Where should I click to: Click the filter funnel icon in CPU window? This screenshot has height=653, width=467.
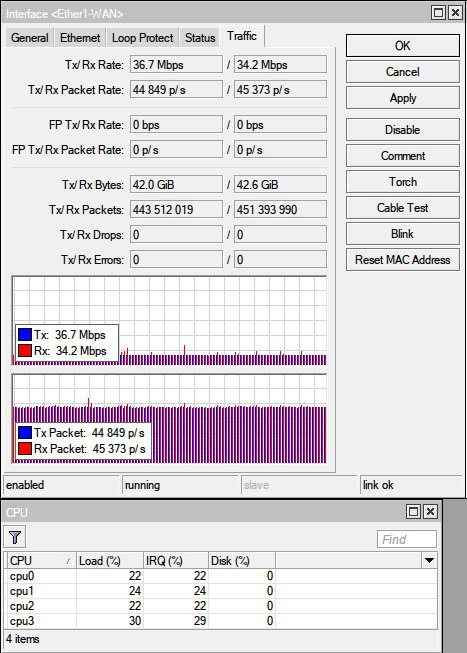pos(15,537)
